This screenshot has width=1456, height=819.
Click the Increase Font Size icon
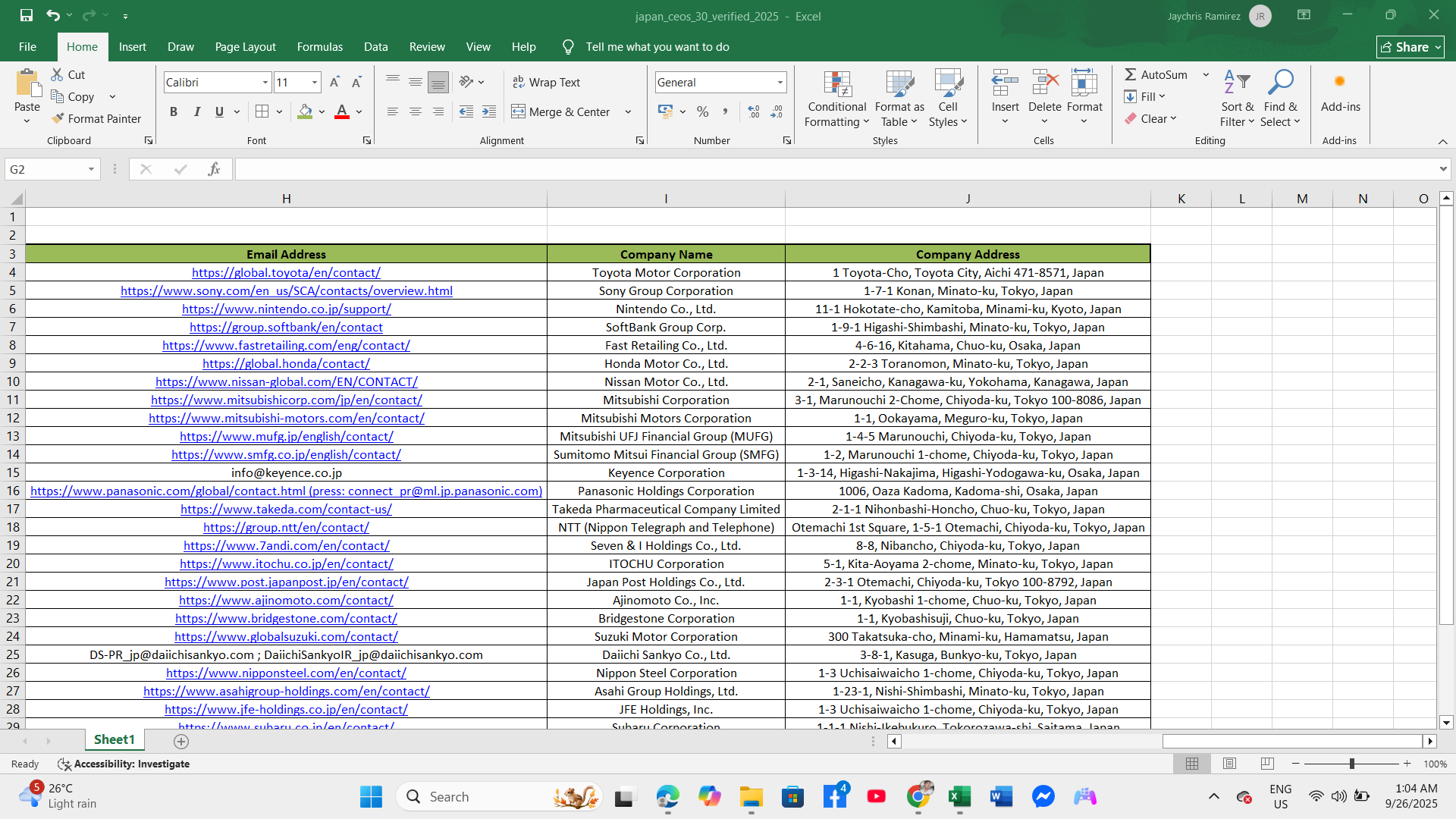[334, 82]
